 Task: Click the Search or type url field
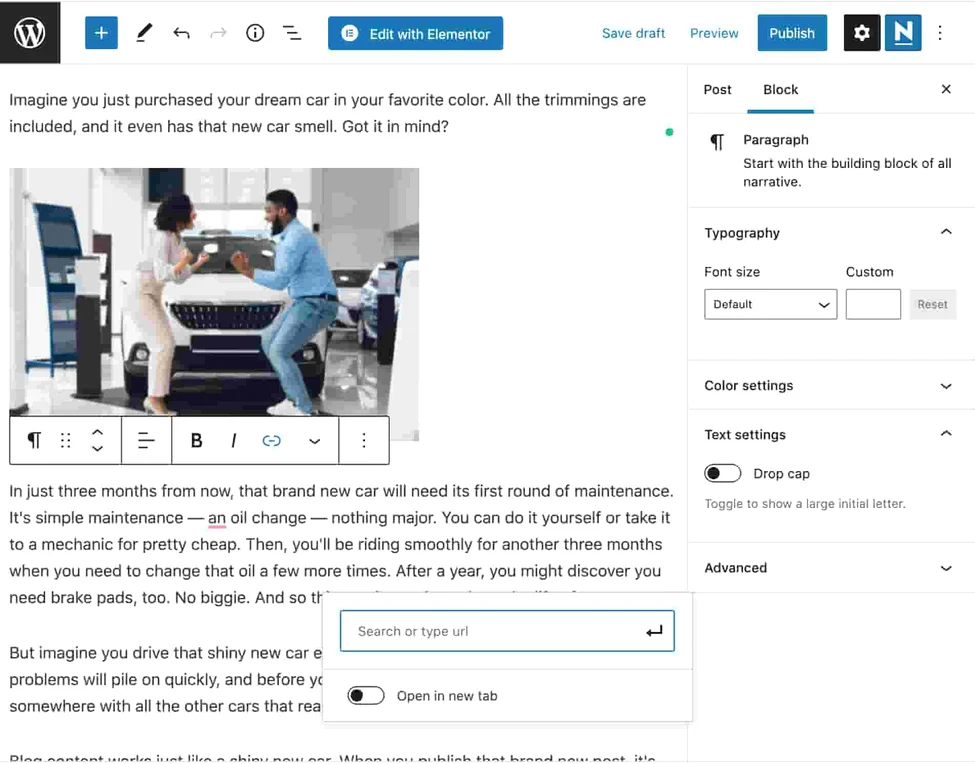[490, 631]
